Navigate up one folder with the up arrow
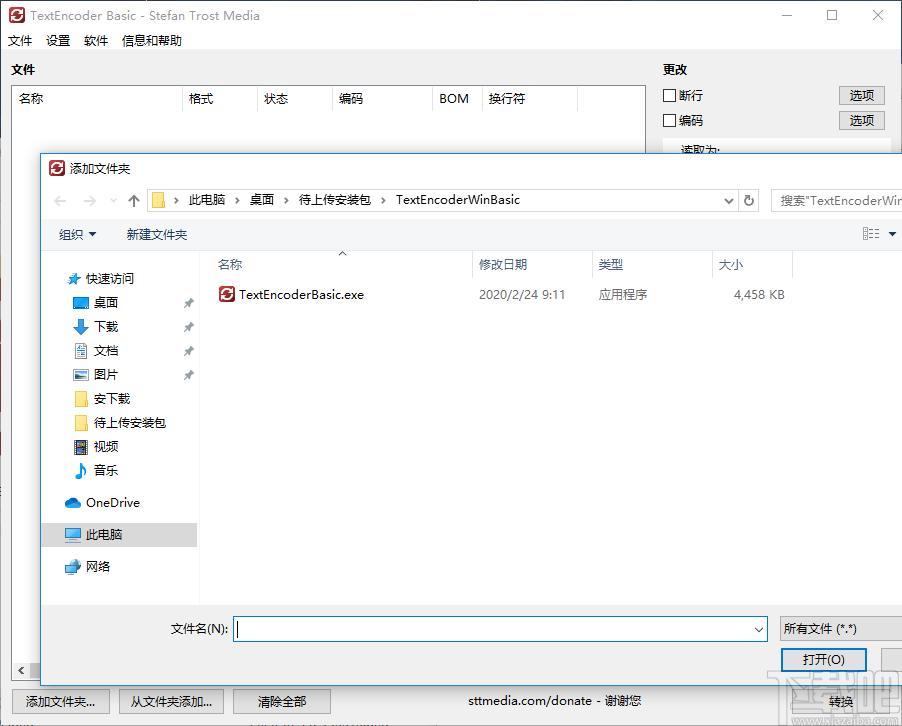 133,201
